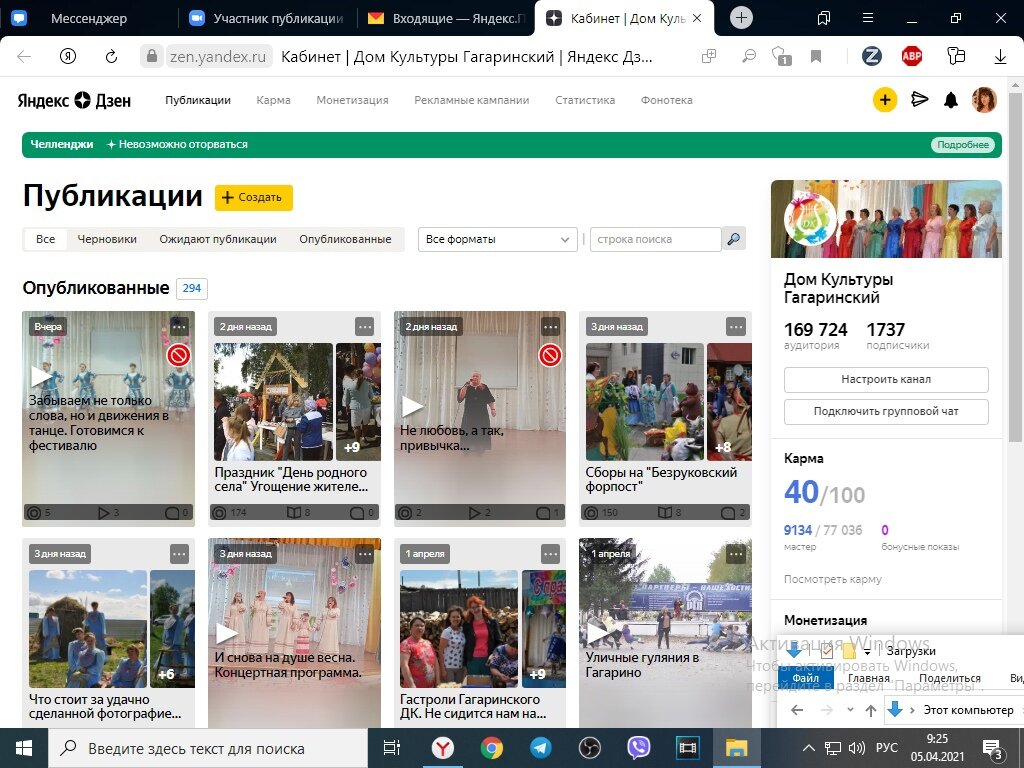The image size is (1024, 768).
Task: Expand the 'Все форматы' dropdown
Action: pyautogui.click(x=498, y=240)
